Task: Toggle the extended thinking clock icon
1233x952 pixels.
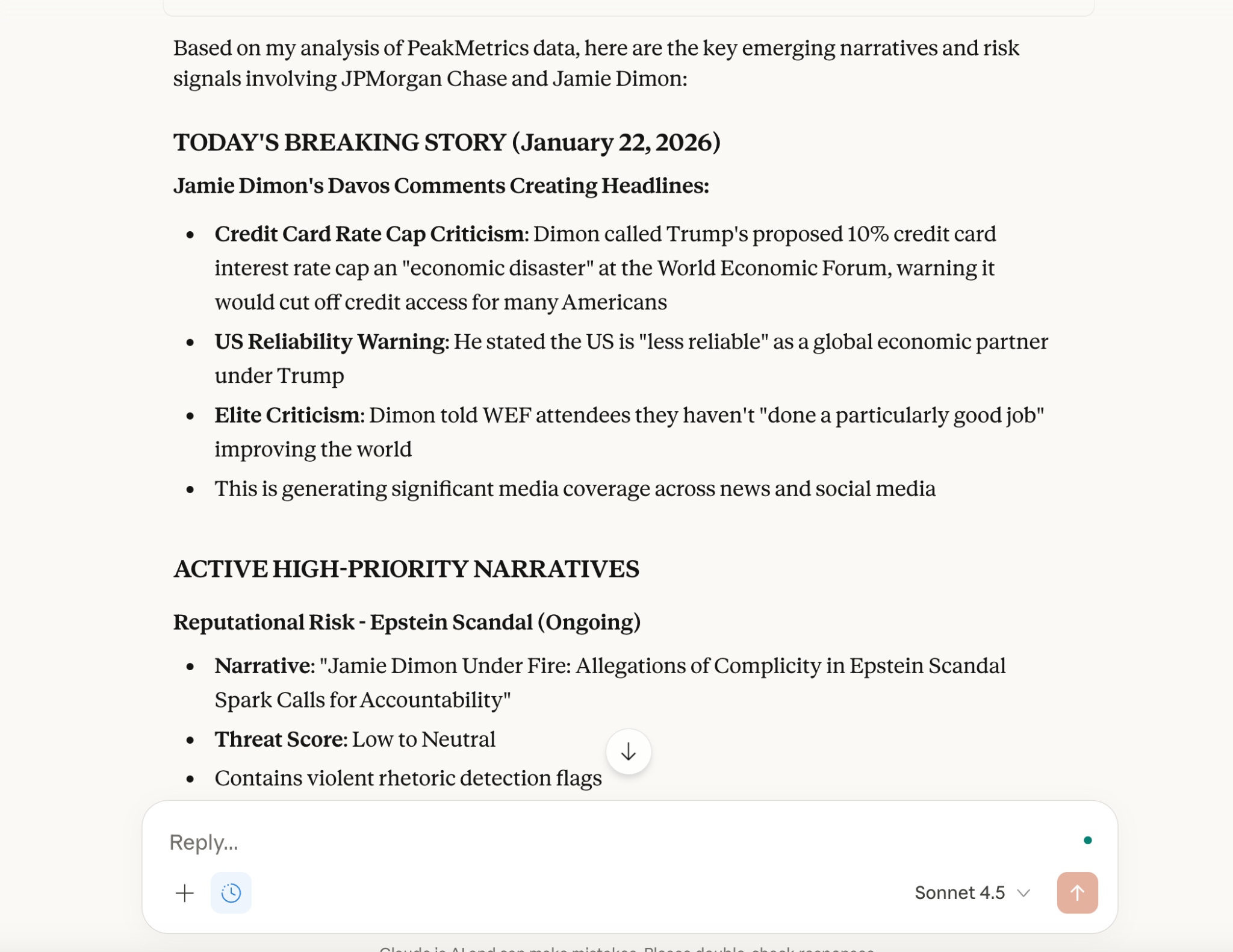Action: pos(231,892)
